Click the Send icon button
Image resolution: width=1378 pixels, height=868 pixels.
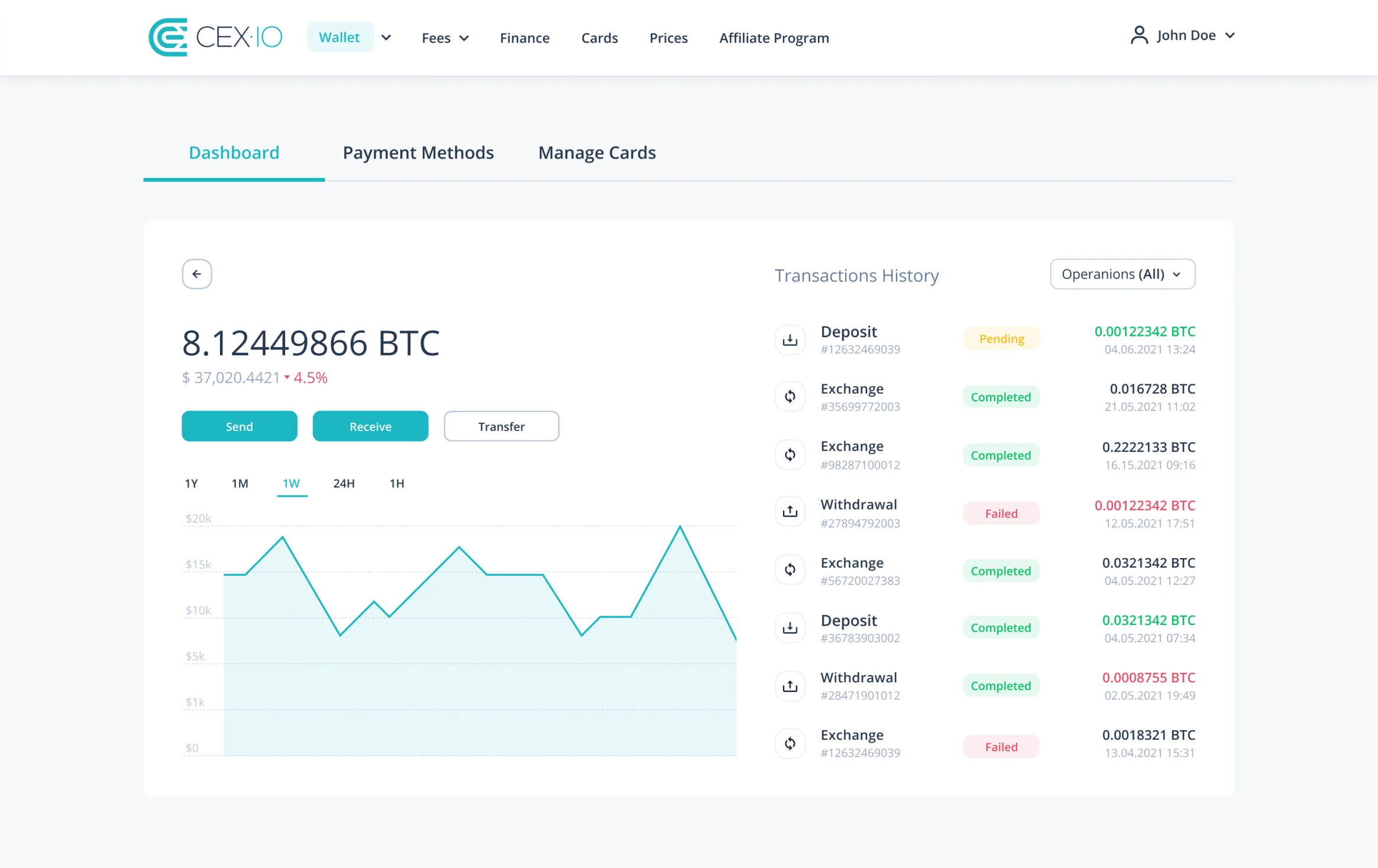238,426
